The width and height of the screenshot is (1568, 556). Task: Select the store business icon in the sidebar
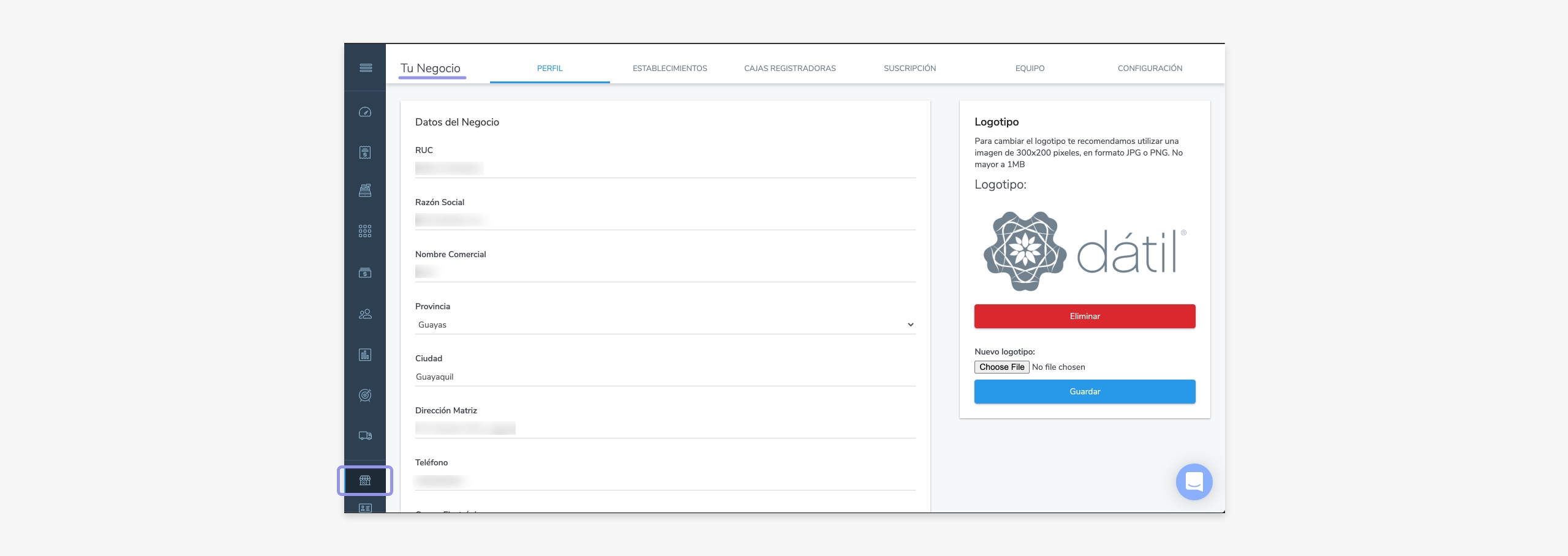click(x=365, y=481)
